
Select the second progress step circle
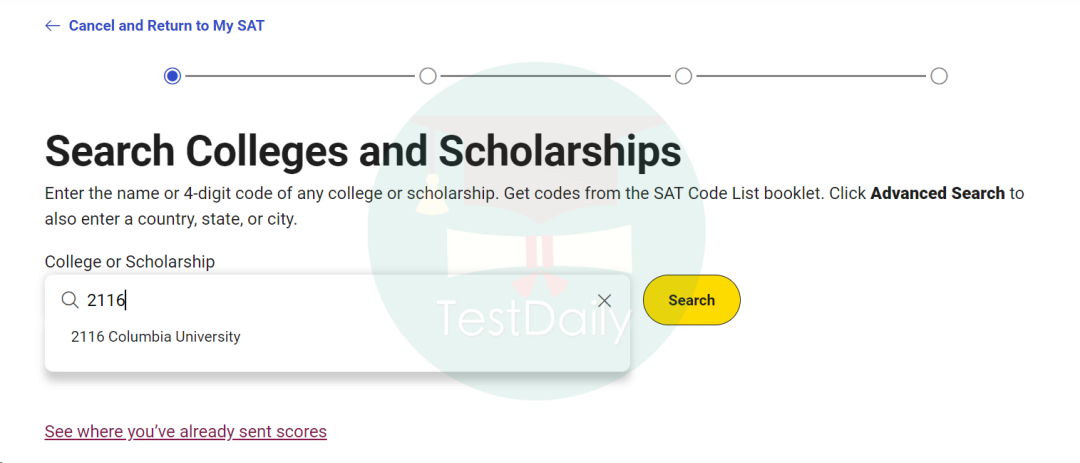(x=428, y=76)
